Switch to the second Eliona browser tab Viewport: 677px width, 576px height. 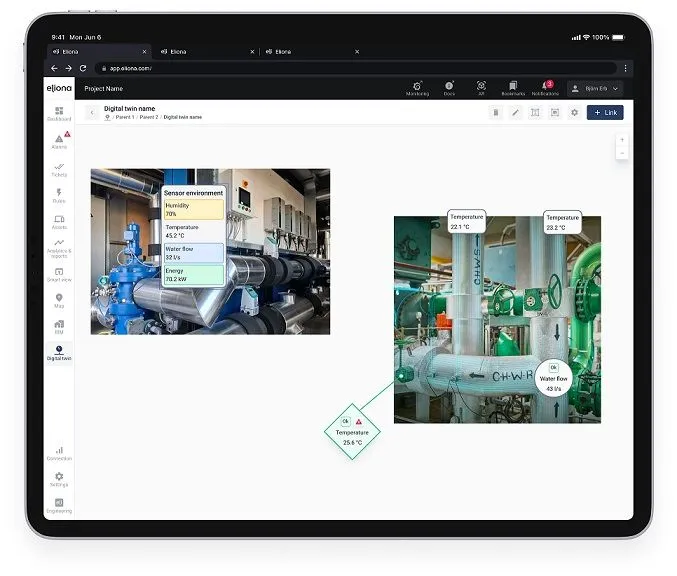pos(206,52)
